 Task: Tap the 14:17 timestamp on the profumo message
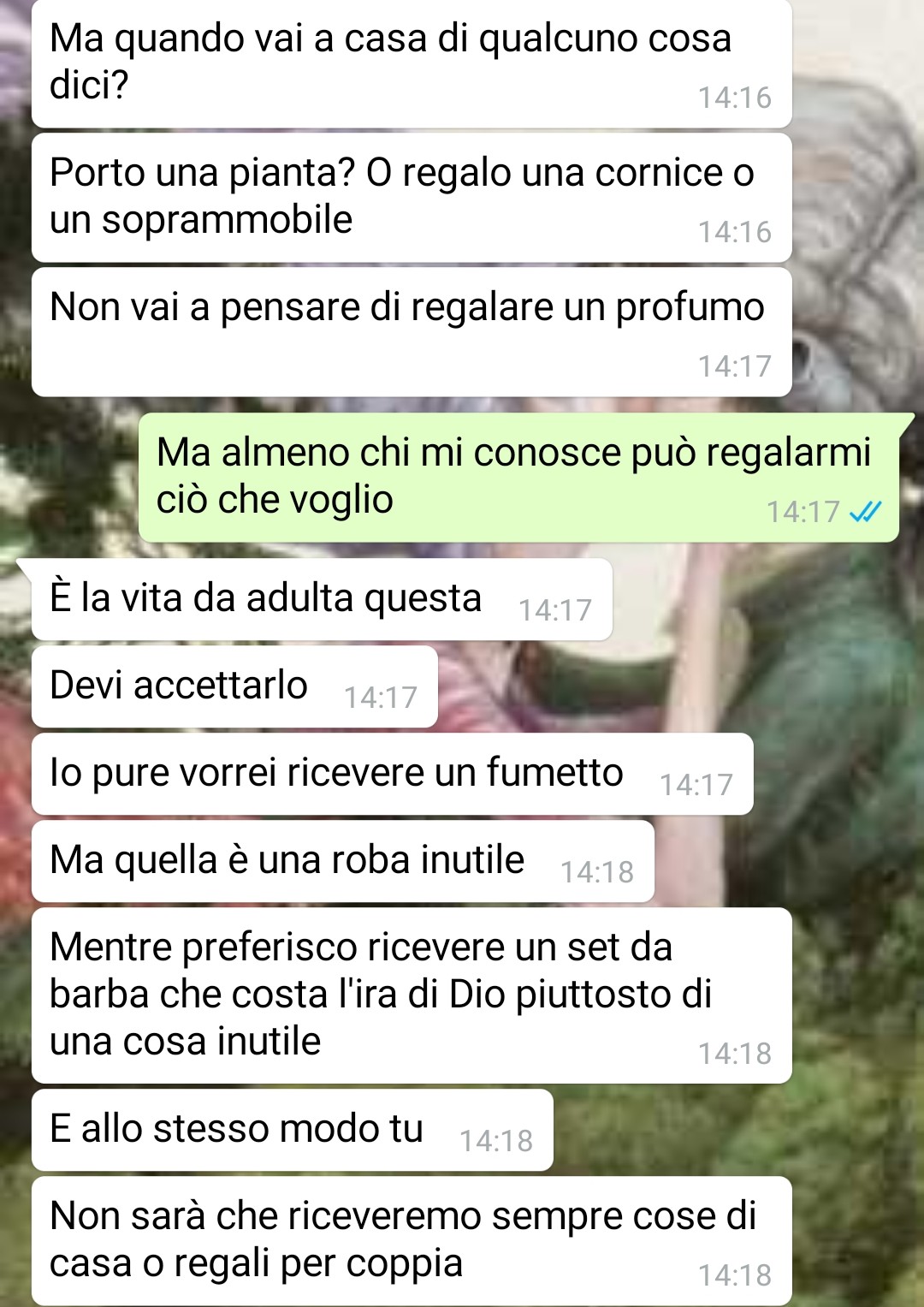click(x=734, y=366)
